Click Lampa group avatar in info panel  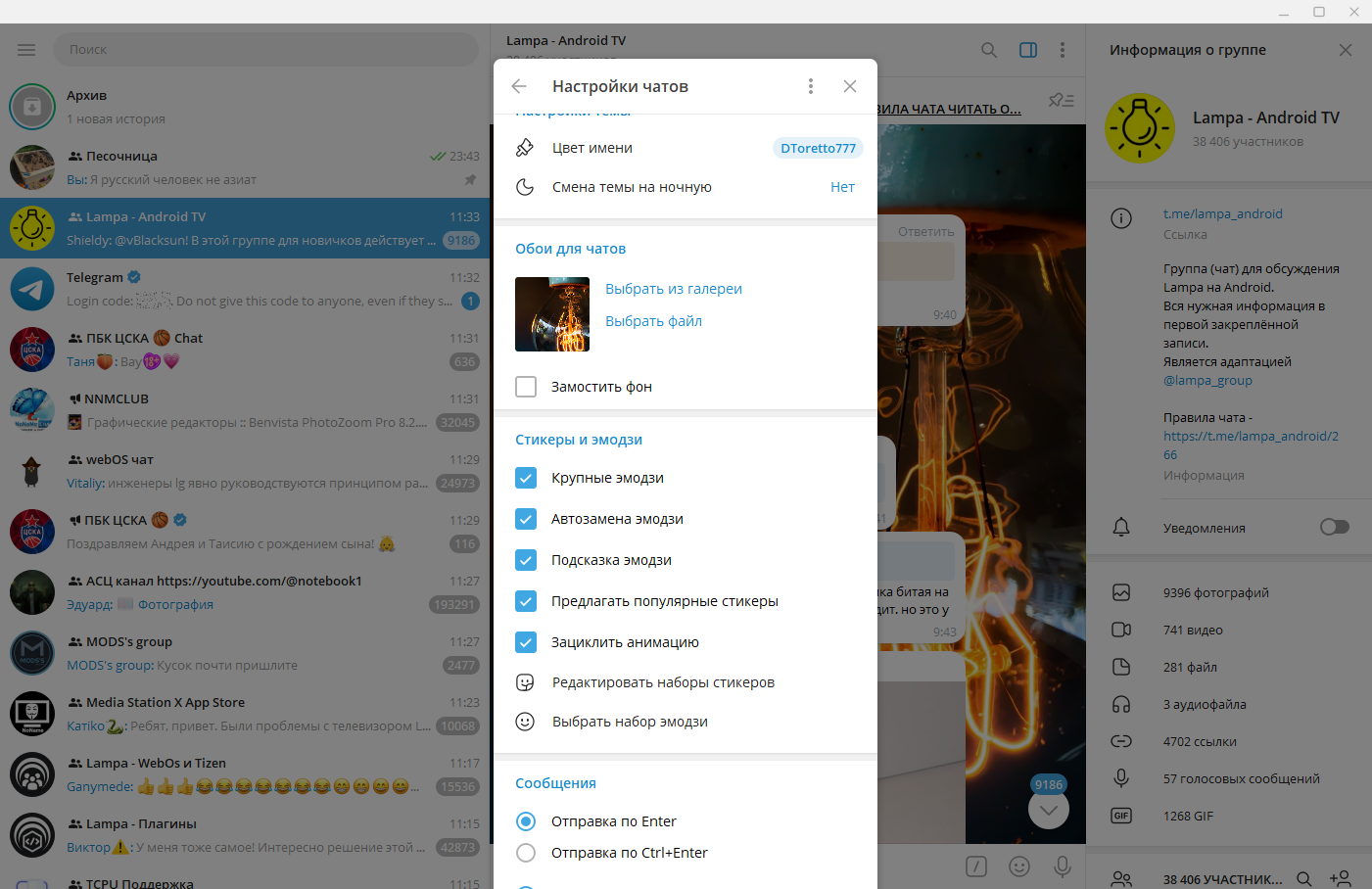point(1140,128)
